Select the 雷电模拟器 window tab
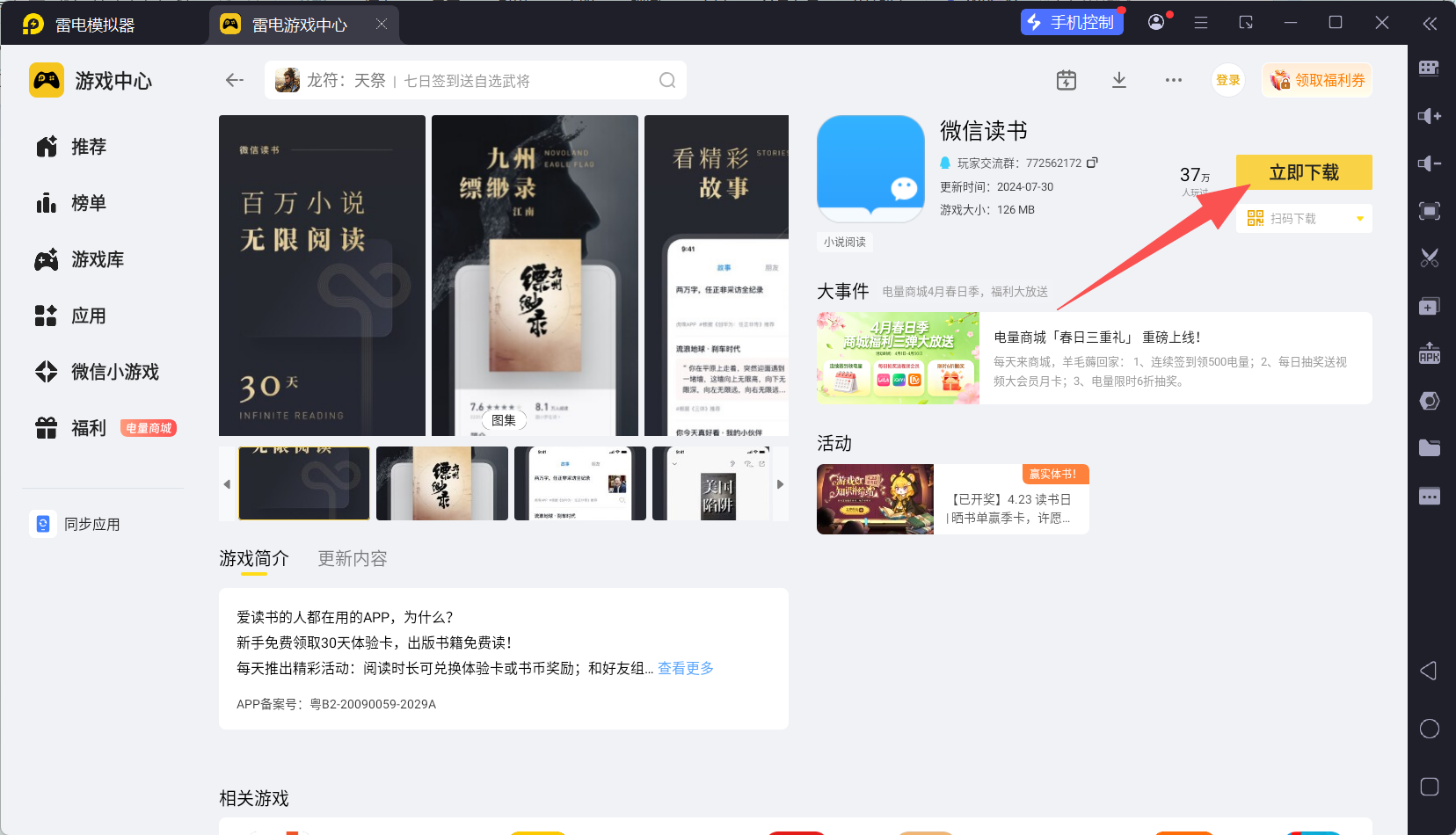Viewport: 1456px width, 835px height. point(79,25)
